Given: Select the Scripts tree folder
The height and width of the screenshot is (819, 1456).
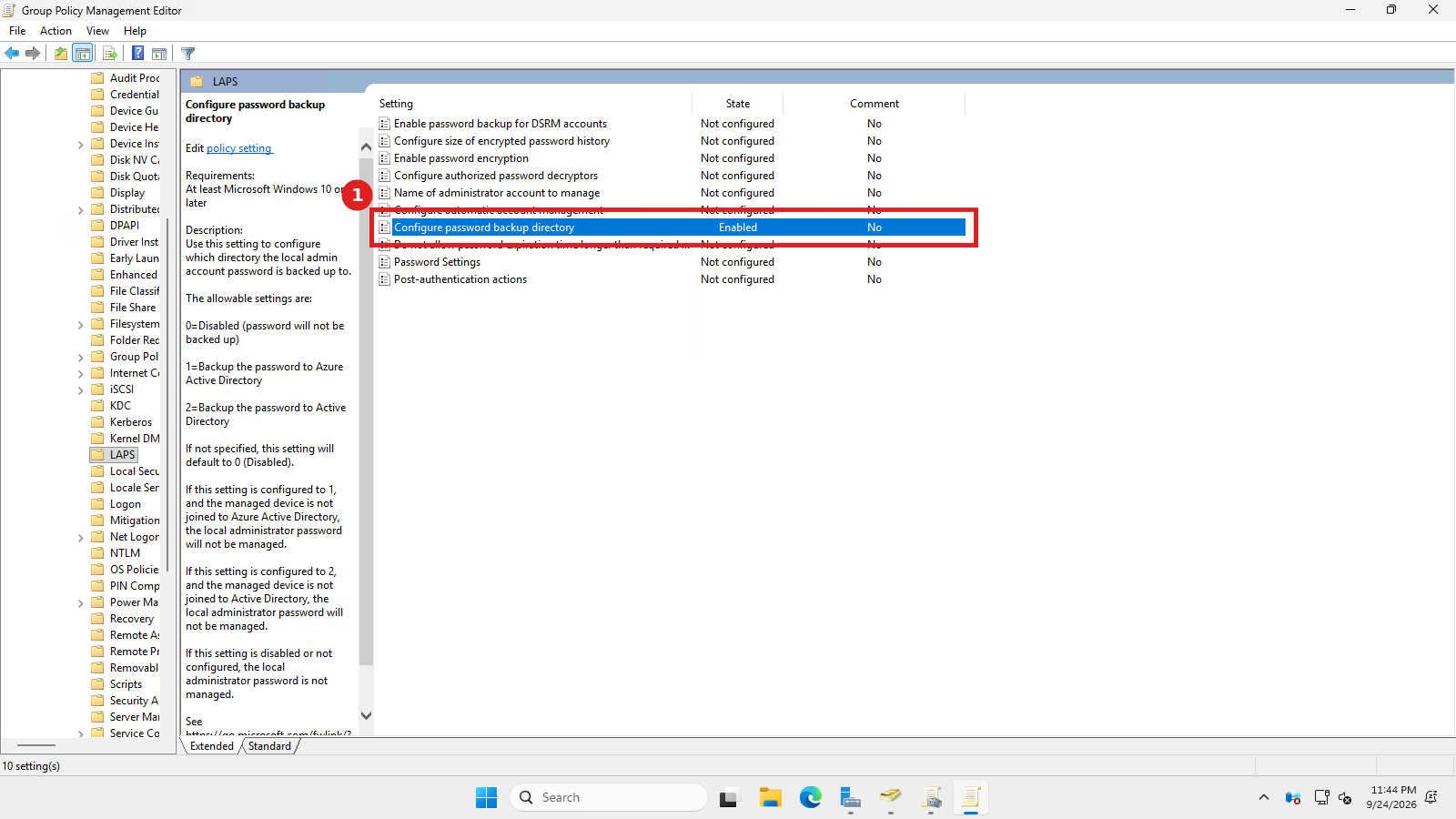Looking at the screenshot, I should [126, 684].
